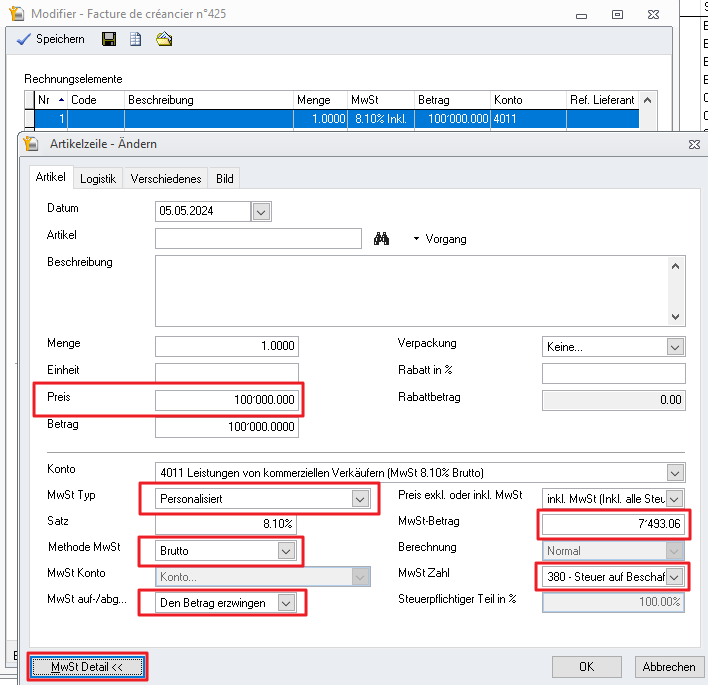This screenshot has width=708, height=685.
Task: Select the Artikel tab
Action: 51,177
